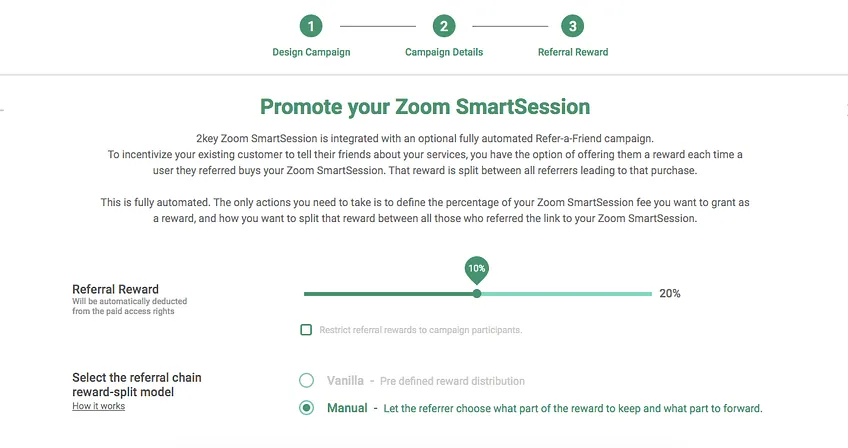Viewport: 848px width, 448px height.
Task: Enable restrict referral rewards checkbox
Action: pyautogui.click(x=306, y=330)
